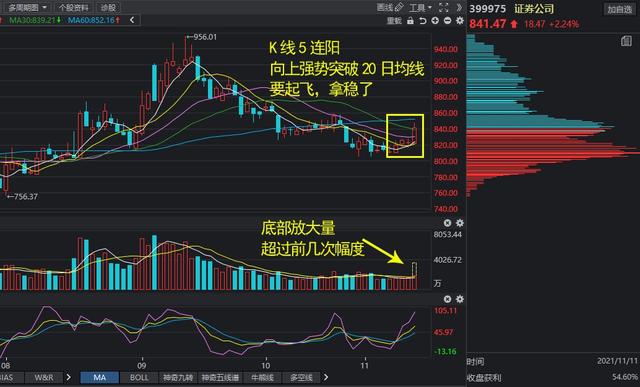Click the 10 month marker on time axis
The width and height of the screenshot is (640, 387).
(265, 365)
